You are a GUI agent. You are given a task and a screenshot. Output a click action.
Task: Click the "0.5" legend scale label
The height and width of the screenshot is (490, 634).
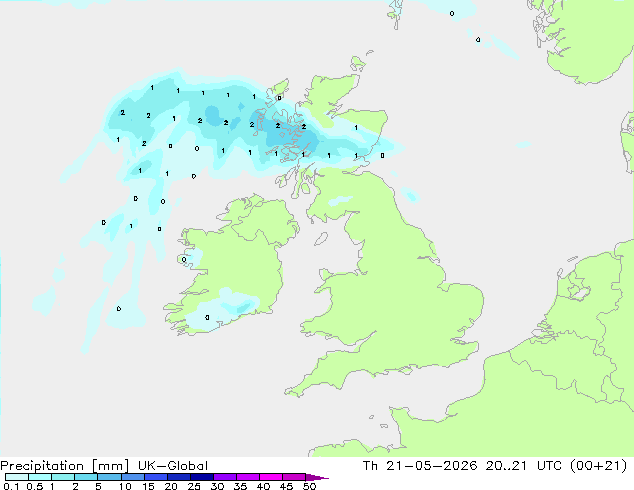point(34,486)
